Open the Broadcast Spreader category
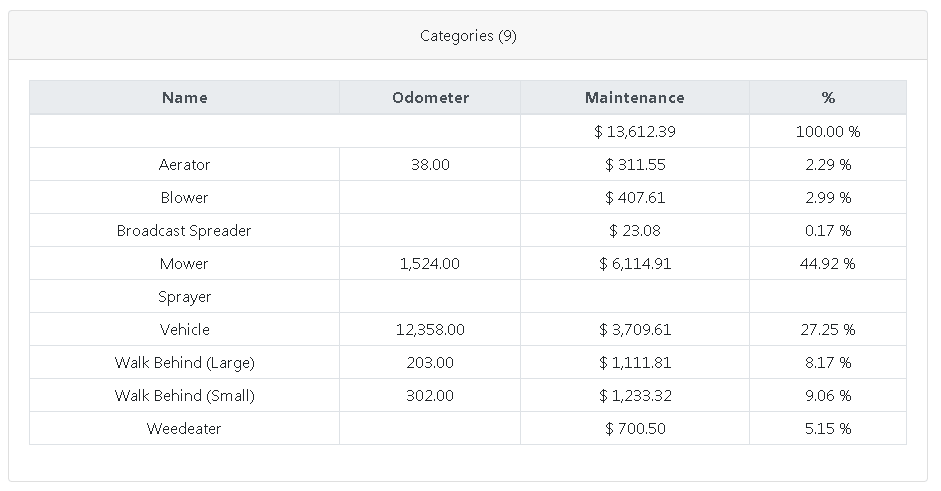 184,231
